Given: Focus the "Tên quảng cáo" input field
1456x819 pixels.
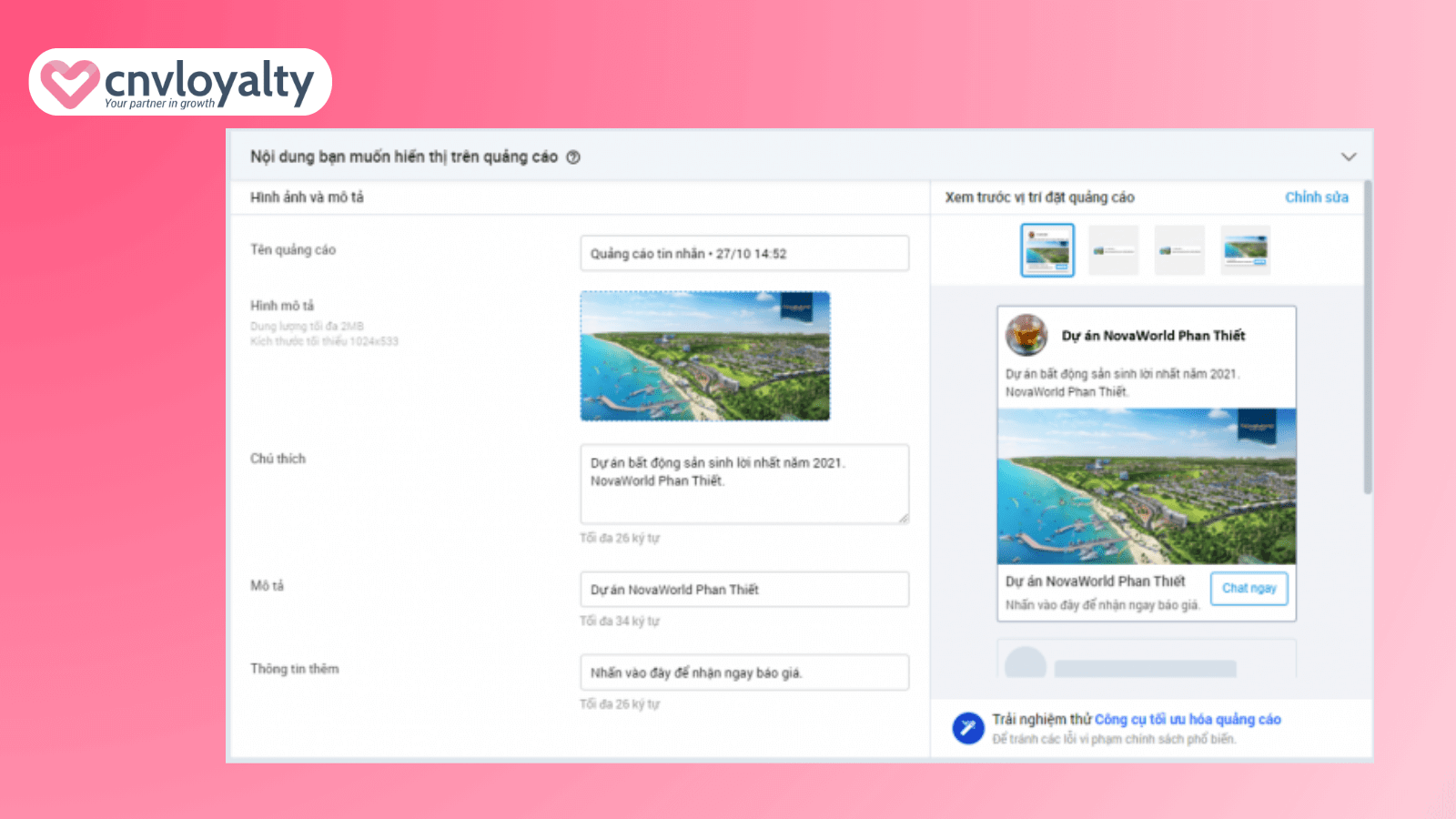Looking at the screenshot, I should (x=743, y=254).
